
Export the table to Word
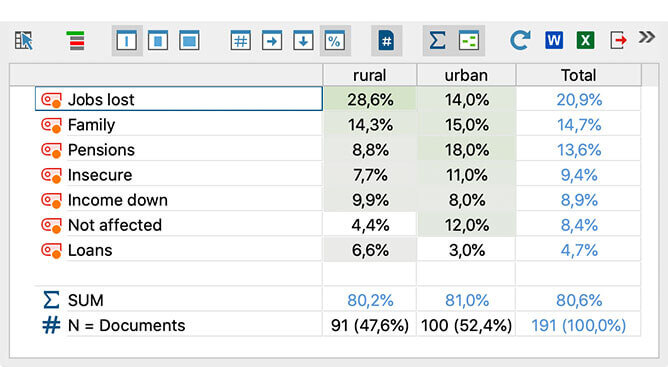(x=554, y=41)
